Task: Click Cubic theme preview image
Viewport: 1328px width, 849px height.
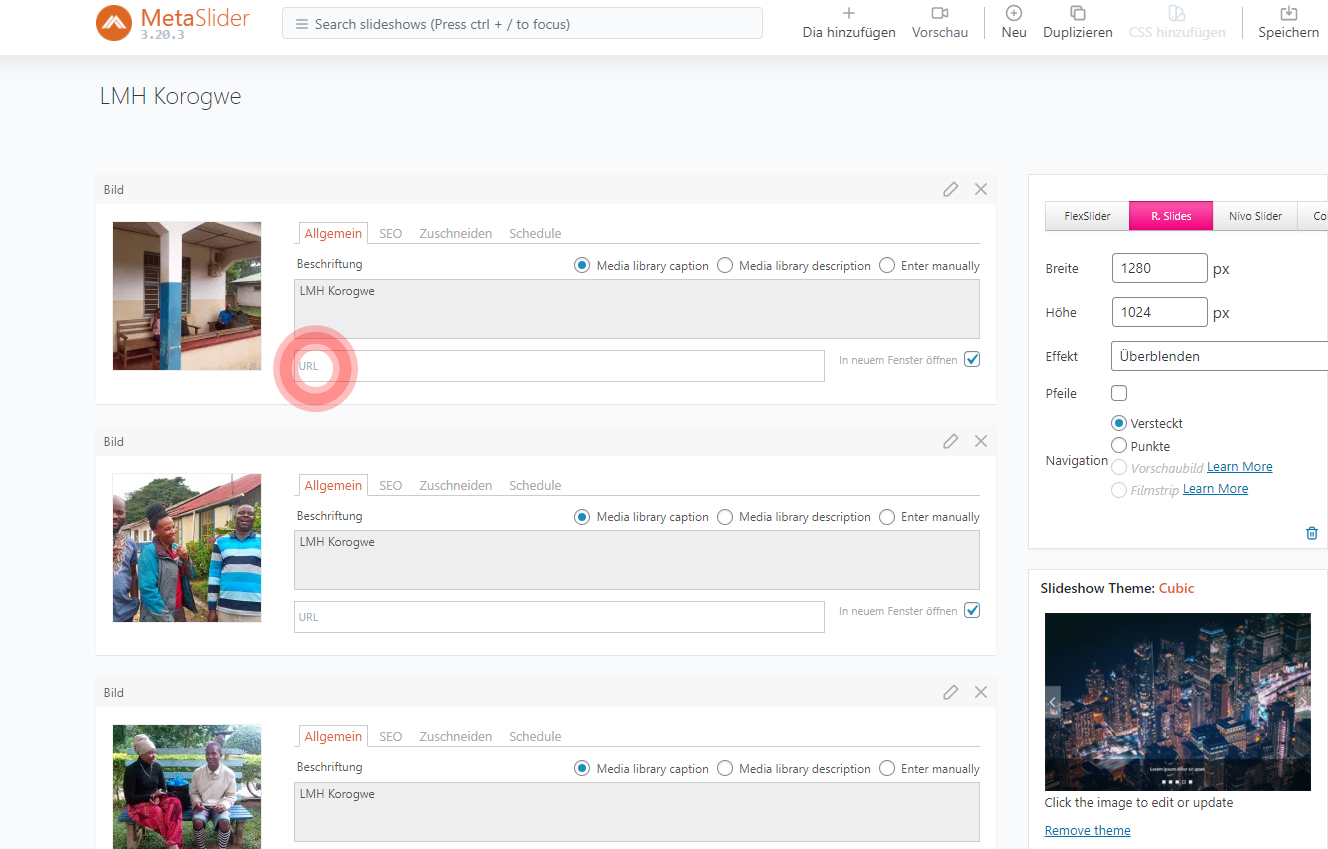Action: pos(1178,702)
